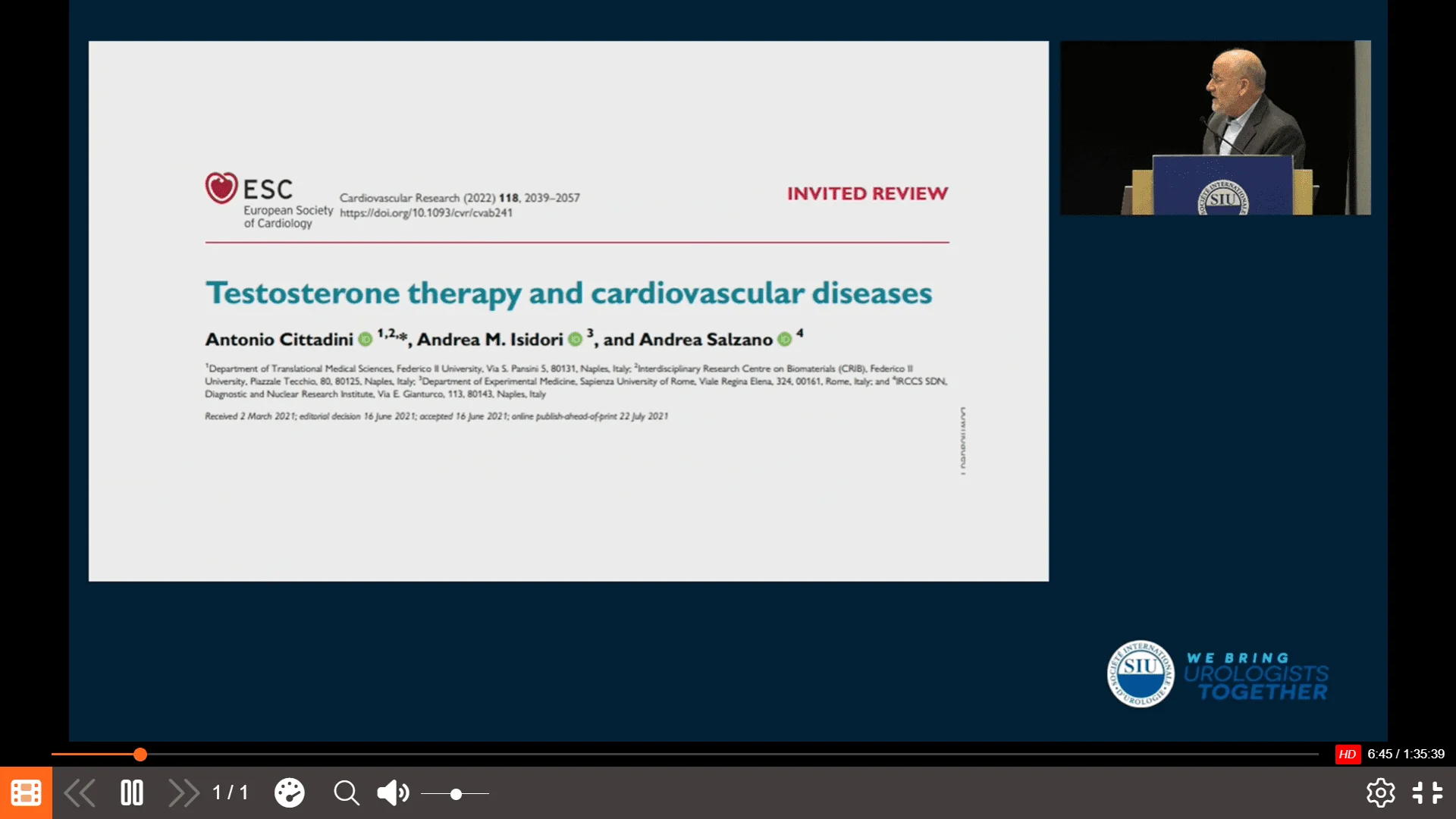The image size is (1456, 819).
Task: Pause the video playback
Action: tap(132, 793)
